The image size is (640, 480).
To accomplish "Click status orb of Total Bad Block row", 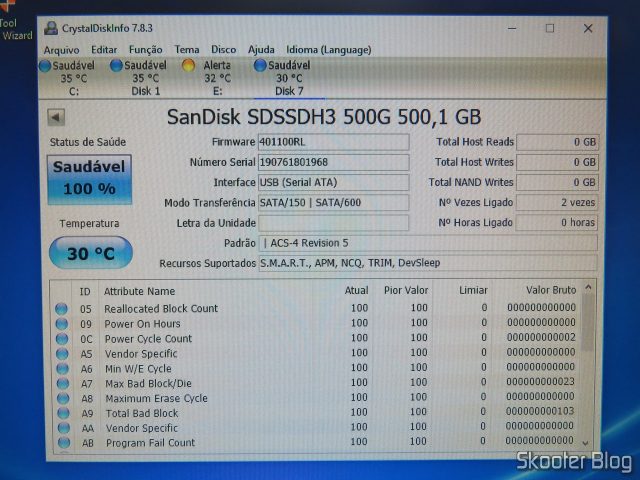I will click(64, 413).
